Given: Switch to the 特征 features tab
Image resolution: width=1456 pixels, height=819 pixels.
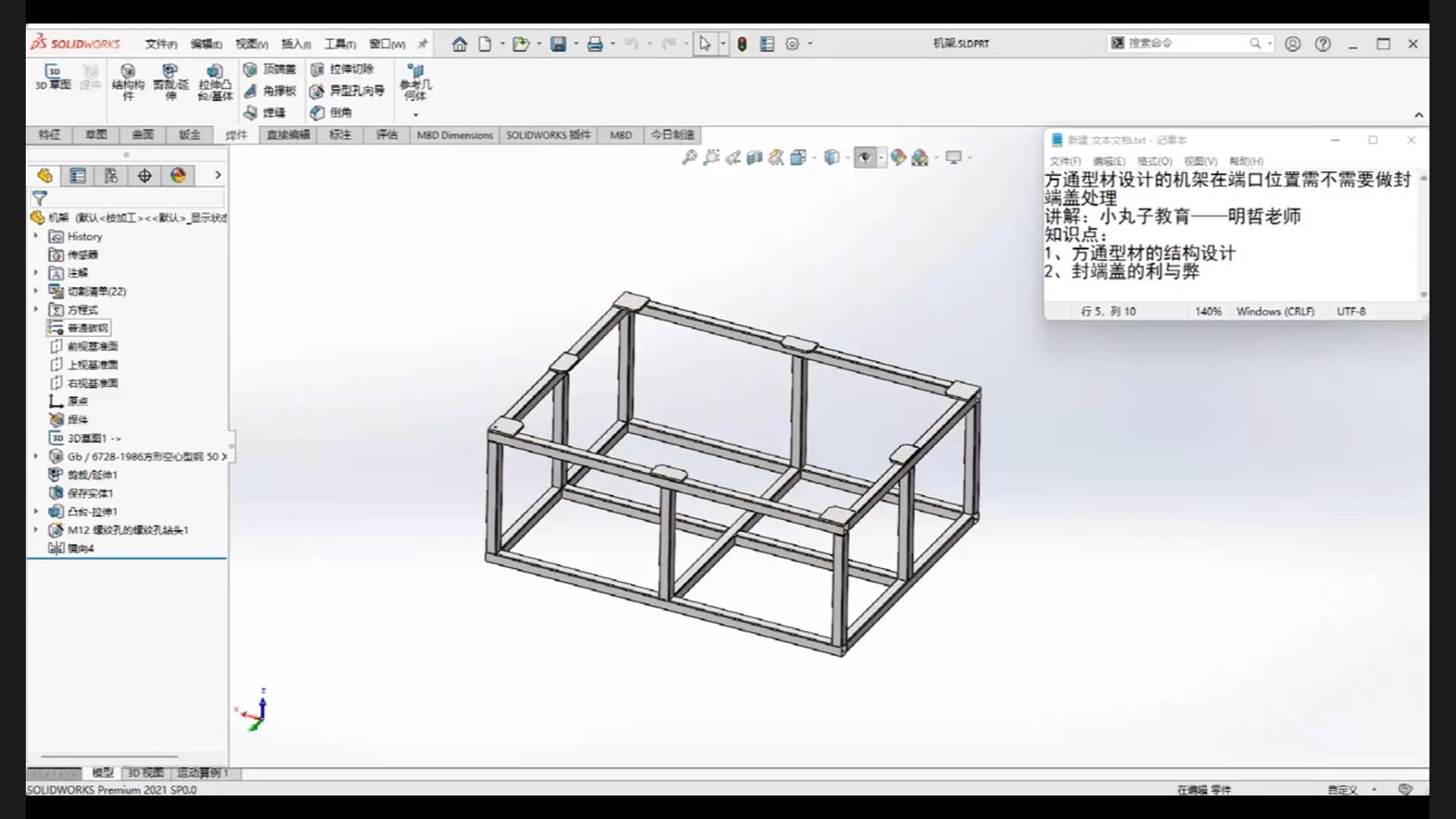Looking at the screenshot, I should click(49, 135).
